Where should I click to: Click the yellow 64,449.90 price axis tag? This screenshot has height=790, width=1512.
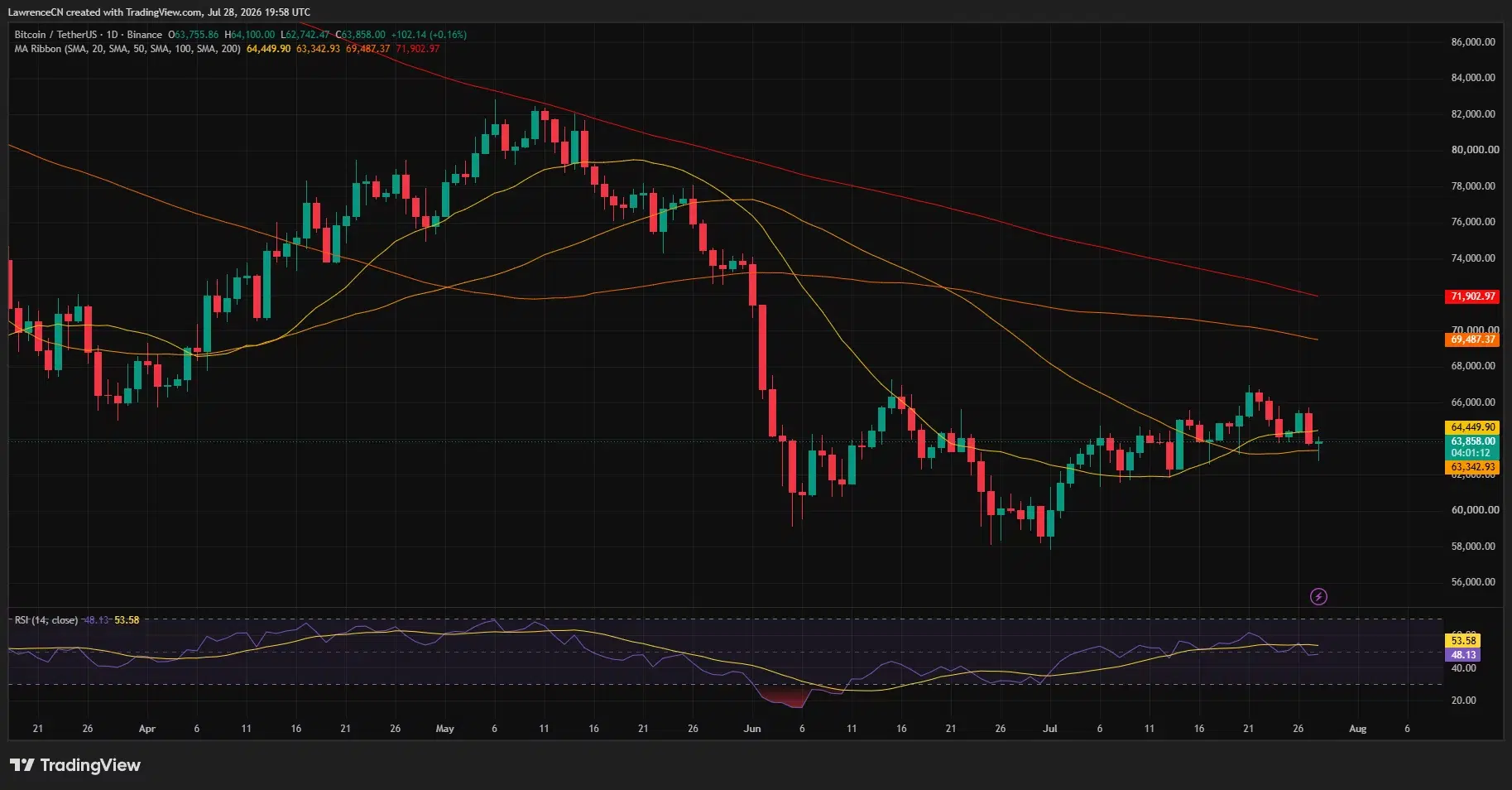(x=1472, y=427)
